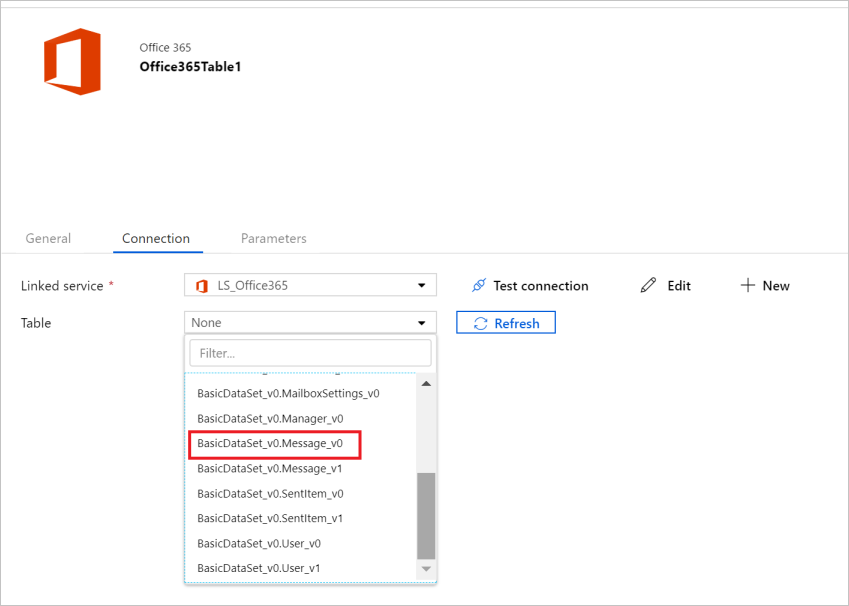The width and height of the screenshot is (849, 606).
Task: Click the scrollbar up arrow in the list
Action: coord(426,382)
